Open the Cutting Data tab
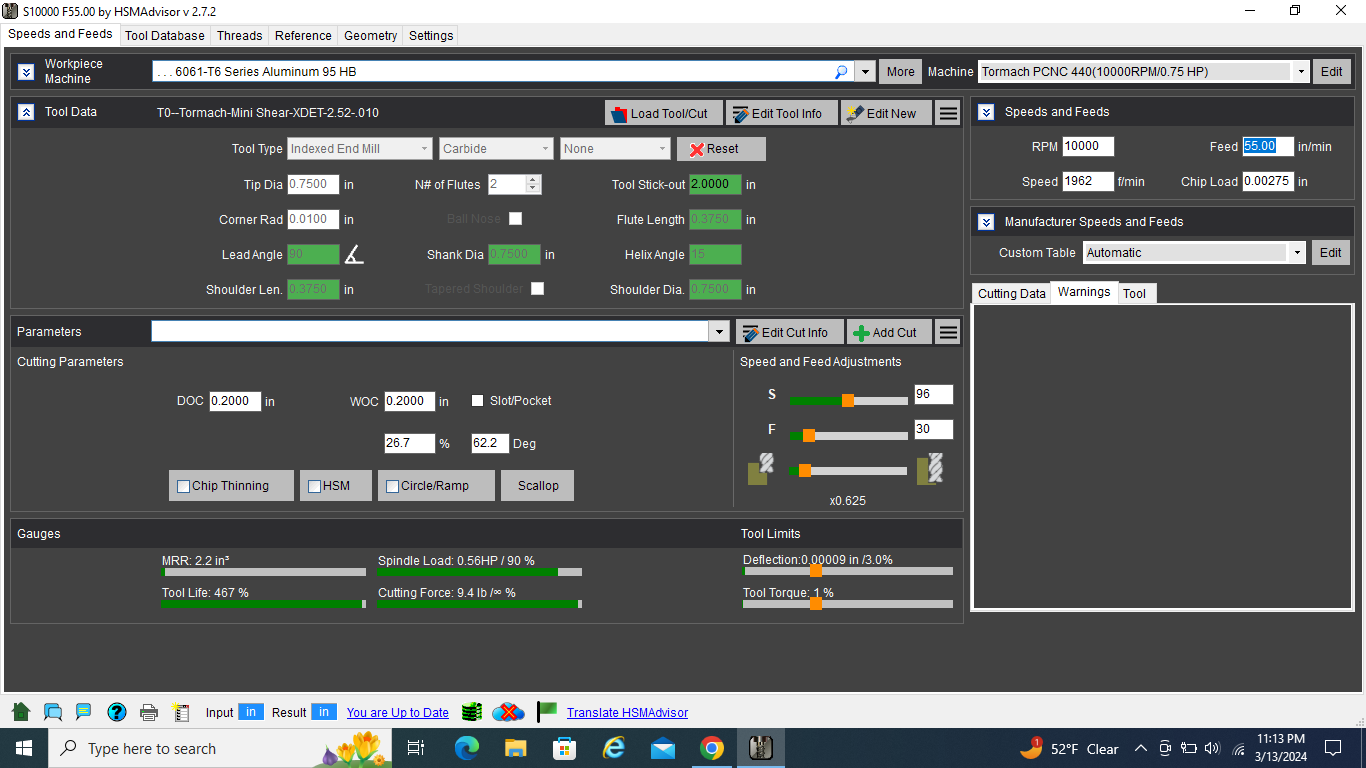 [x=1011, y=293]
